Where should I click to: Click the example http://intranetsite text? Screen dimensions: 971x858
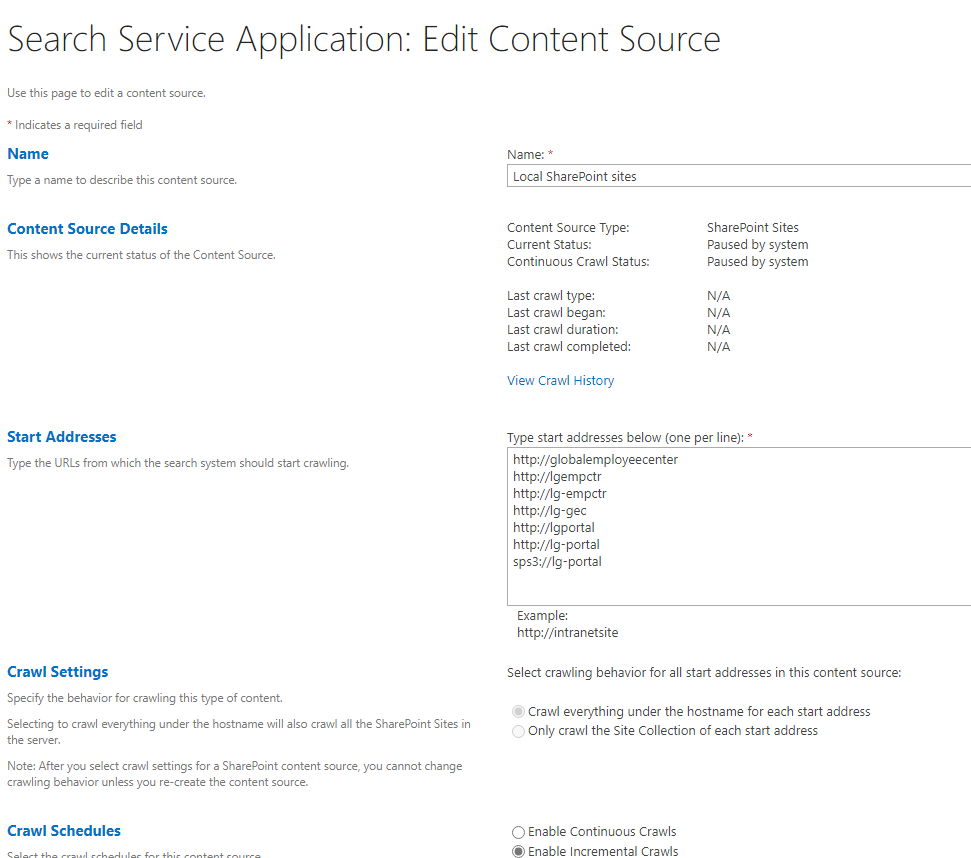point(567,633)
